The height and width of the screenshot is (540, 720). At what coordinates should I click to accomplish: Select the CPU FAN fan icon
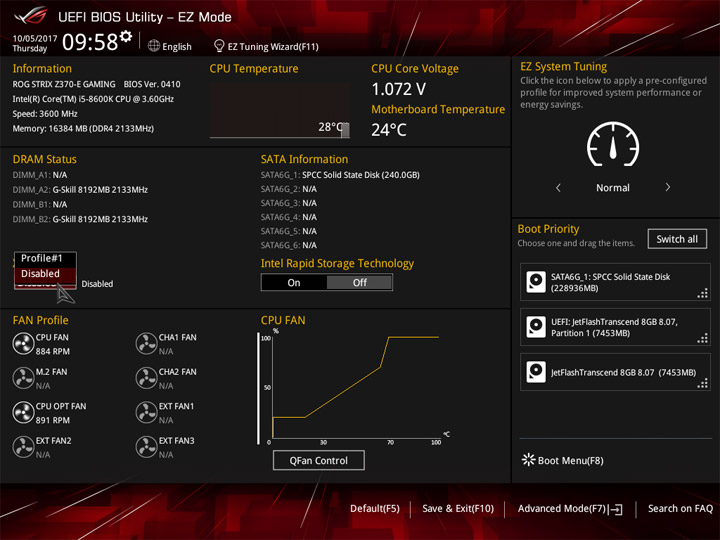click(x=23, y=343)
